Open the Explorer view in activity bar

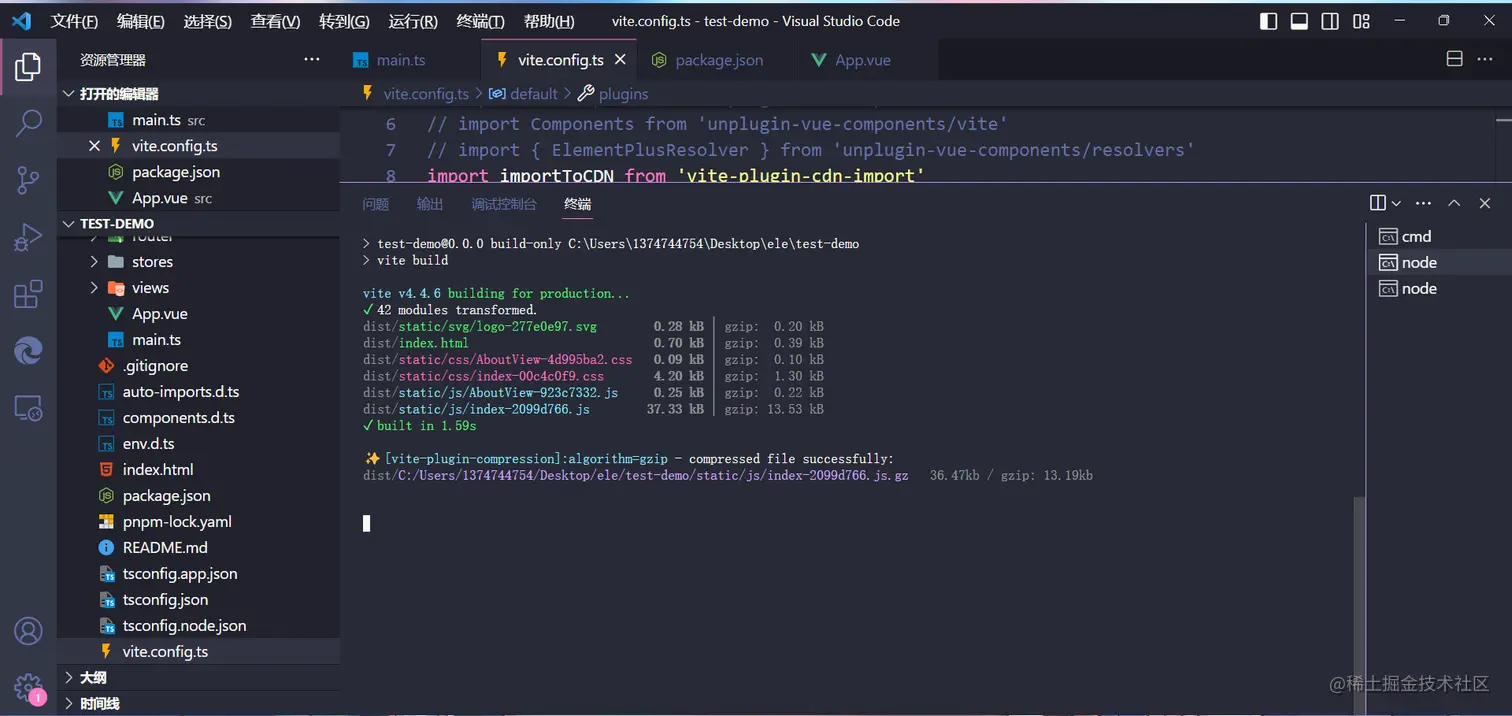click(28, 68)
